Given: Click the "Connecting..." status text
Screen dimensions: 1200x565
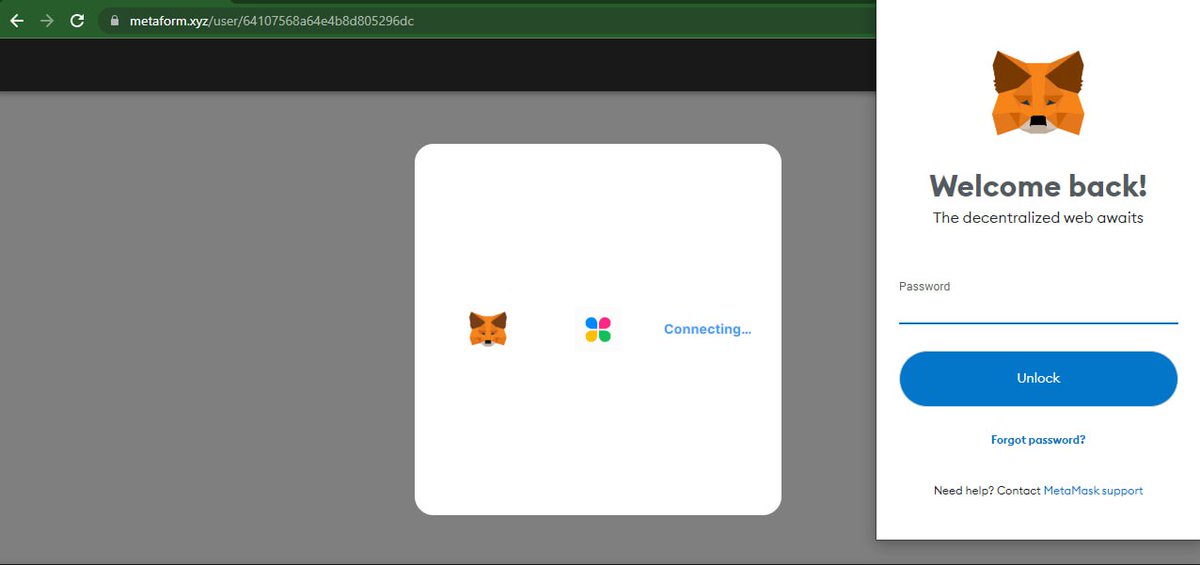Looking at the screenshot, I should pyautogui.click(x=707, y=329).
